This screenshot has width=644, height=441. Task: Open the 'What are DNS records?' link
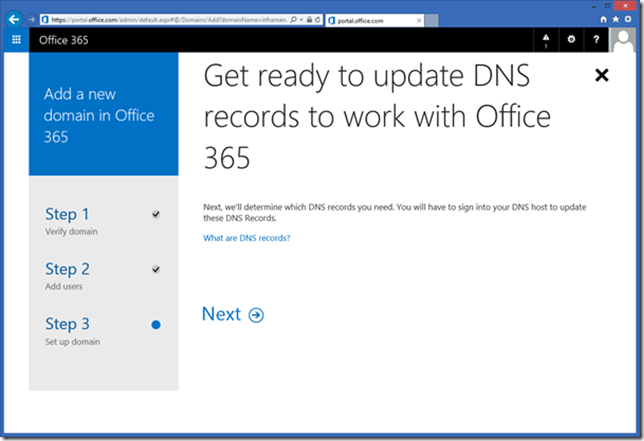point(246,238)
